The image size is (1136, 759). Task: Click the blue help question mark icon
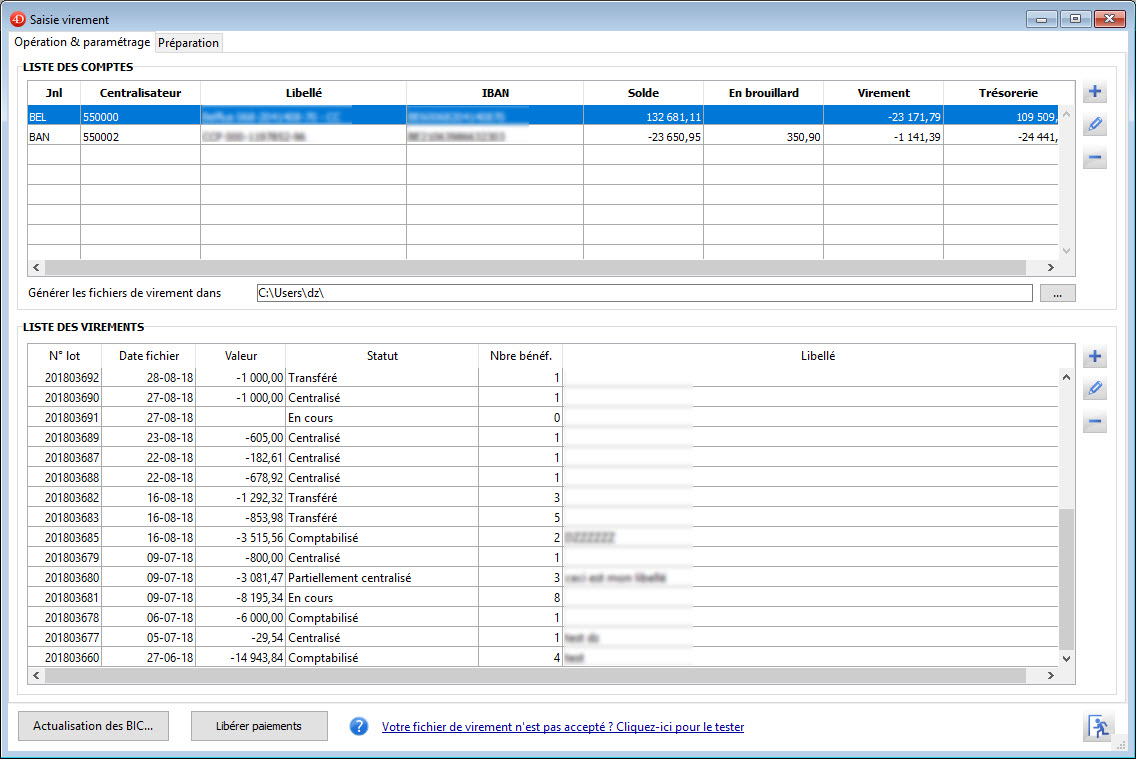pyautogui.click(x=359, y=727)
